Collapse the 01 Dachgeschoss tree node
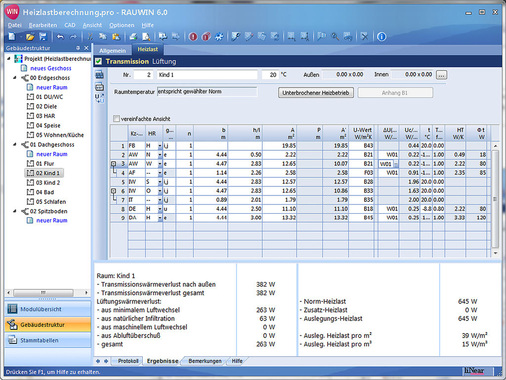Image resolution: width=506 pixels, height=380 pixels. coord(15,145)
